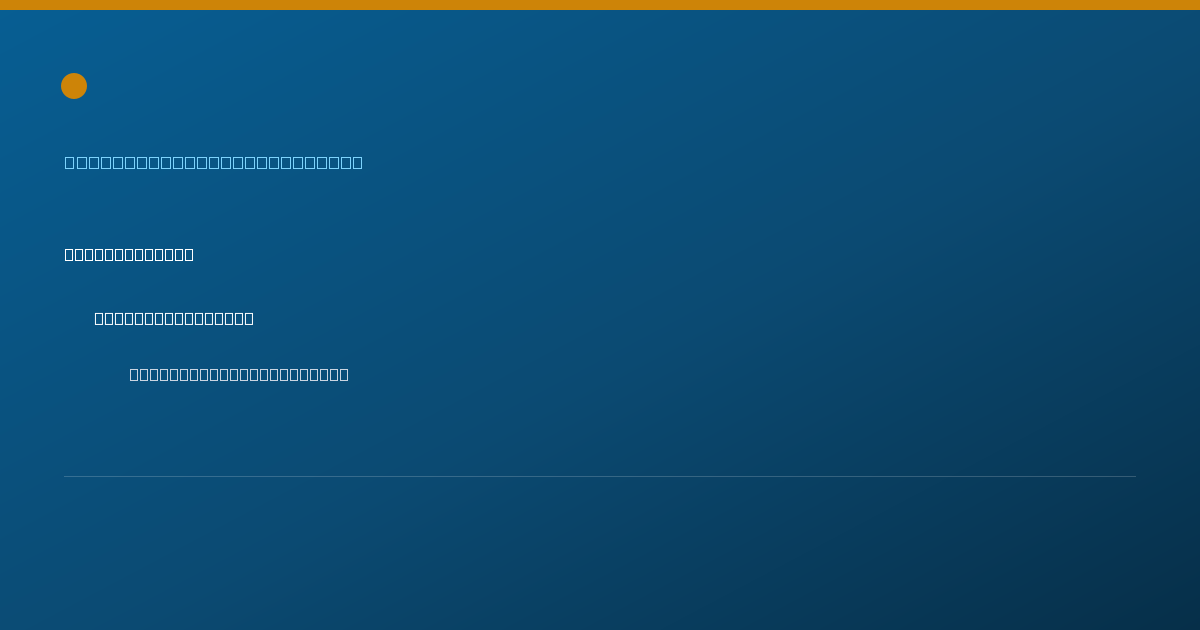Screen dimensions: 1200x630
Task: Select the deepest-indented white text line
Action: 239,374
